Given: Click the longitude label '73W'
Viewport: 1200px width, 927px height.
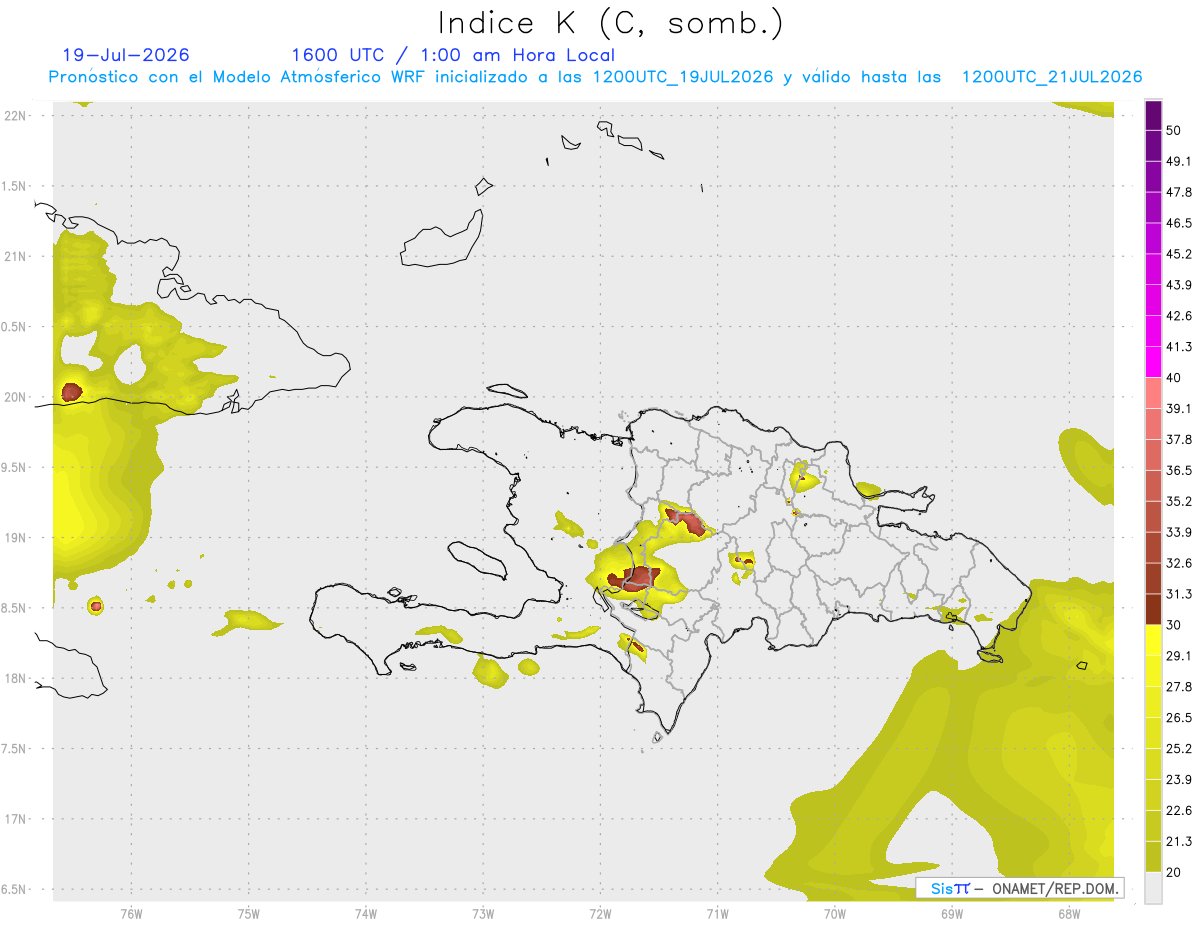Looking at the screenshot, I should coord(483,913).
